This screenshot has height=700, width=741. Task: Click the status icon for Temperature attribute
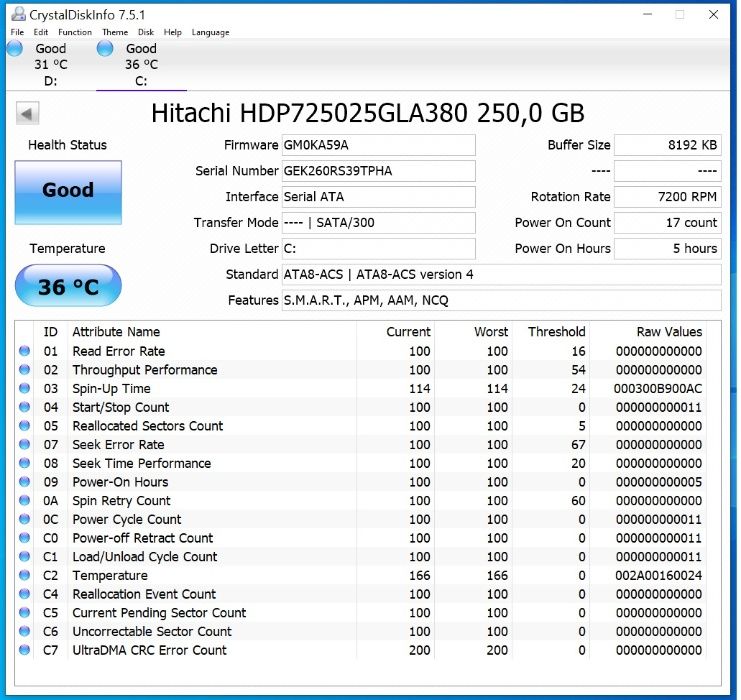pyautogui.click(x=25, y=576)
